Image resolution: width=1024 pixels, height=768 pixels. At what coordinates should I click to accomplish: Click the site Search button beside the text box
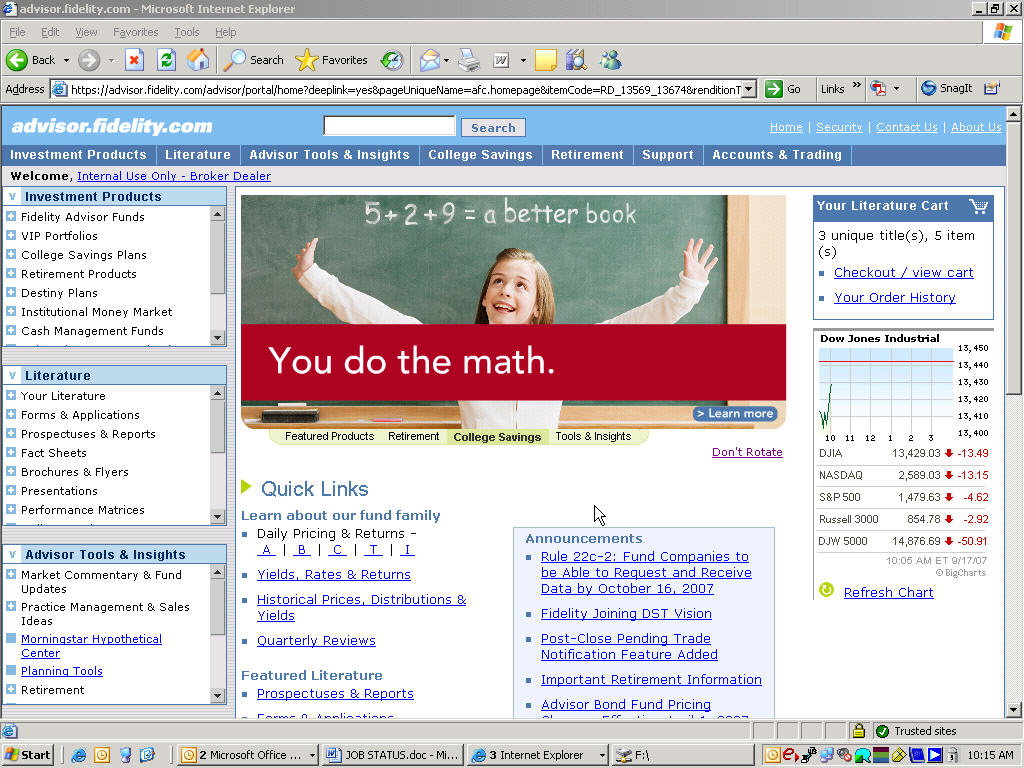click(x=493, y=128)
